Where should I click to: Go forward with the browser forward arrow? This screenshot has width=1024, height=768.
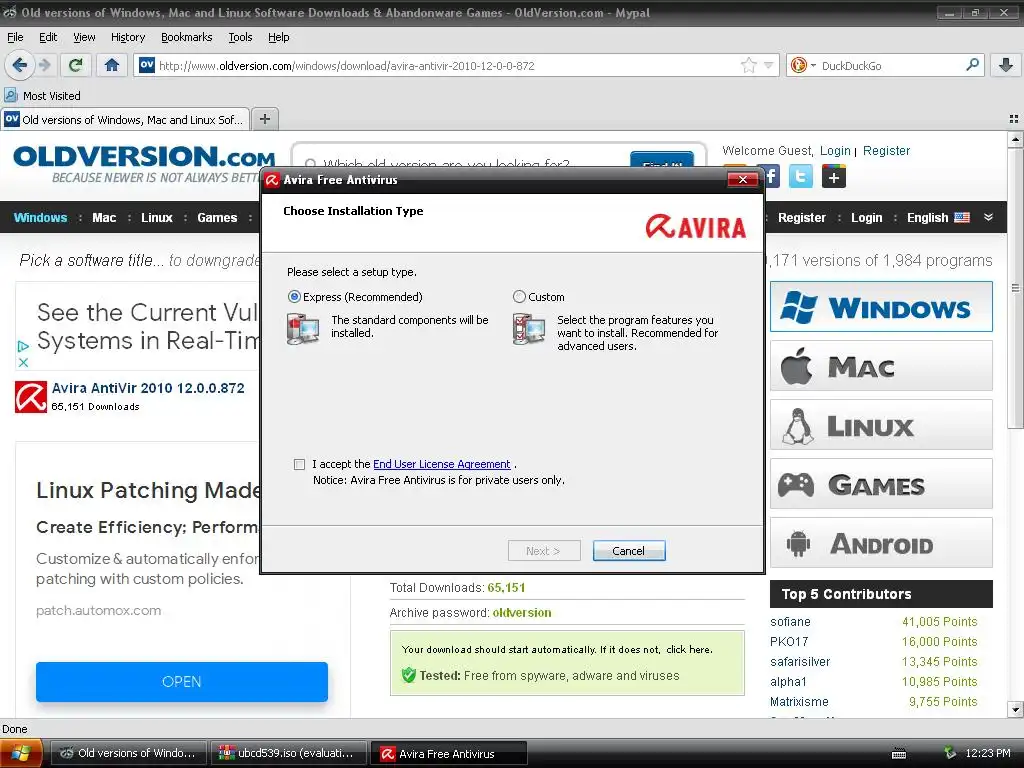pos(44,65)
